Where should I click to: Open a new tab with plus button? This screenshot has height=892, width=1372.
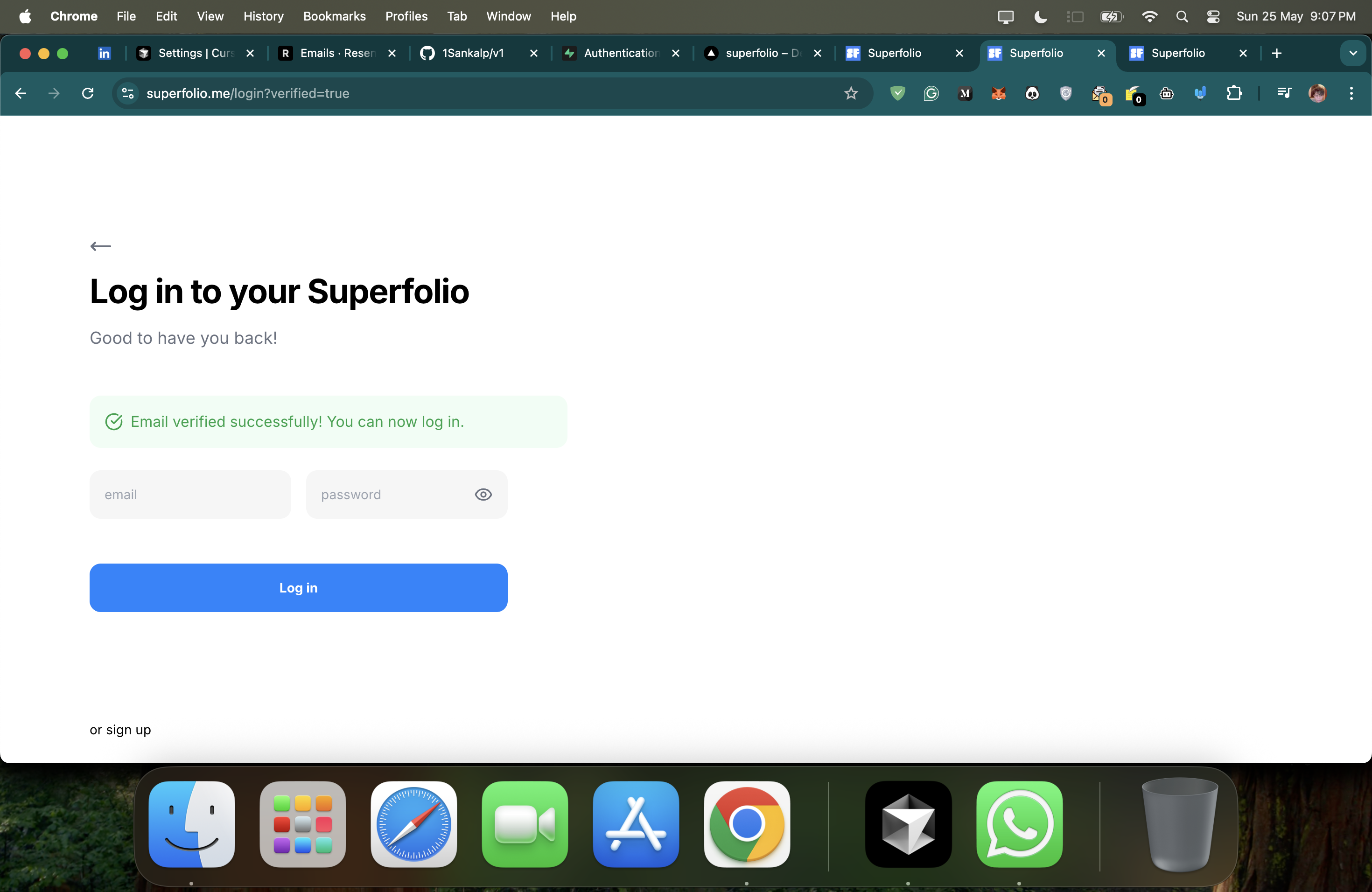[x=1277, y=53]
